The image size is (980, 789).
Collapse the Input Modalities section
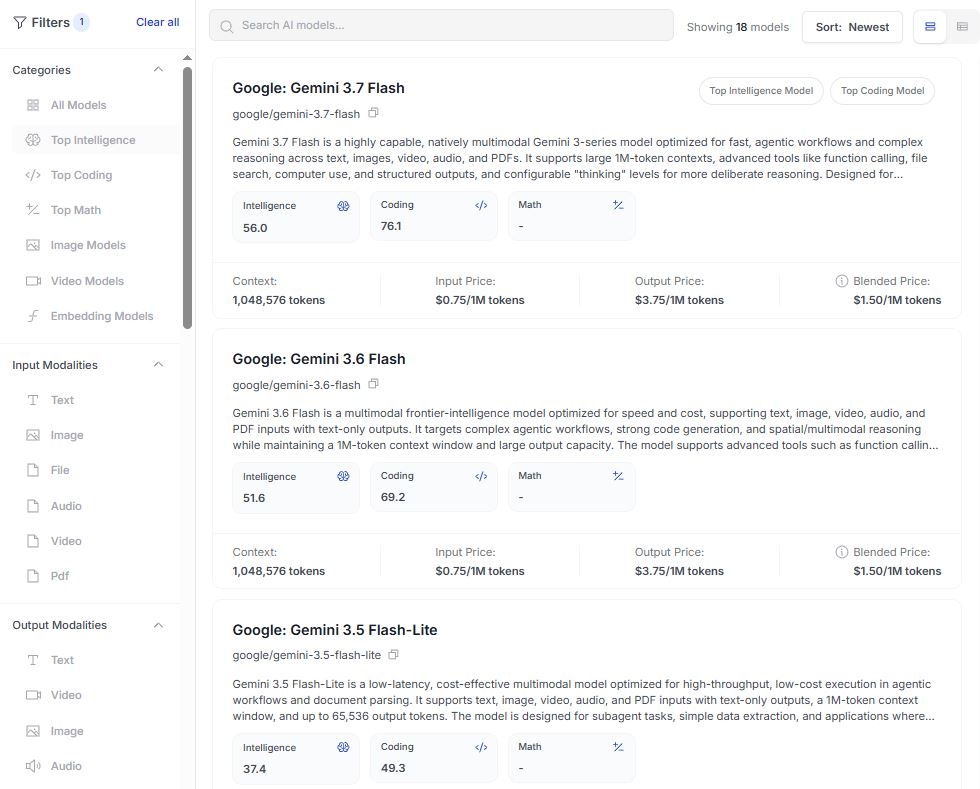(x=158, y=364)
